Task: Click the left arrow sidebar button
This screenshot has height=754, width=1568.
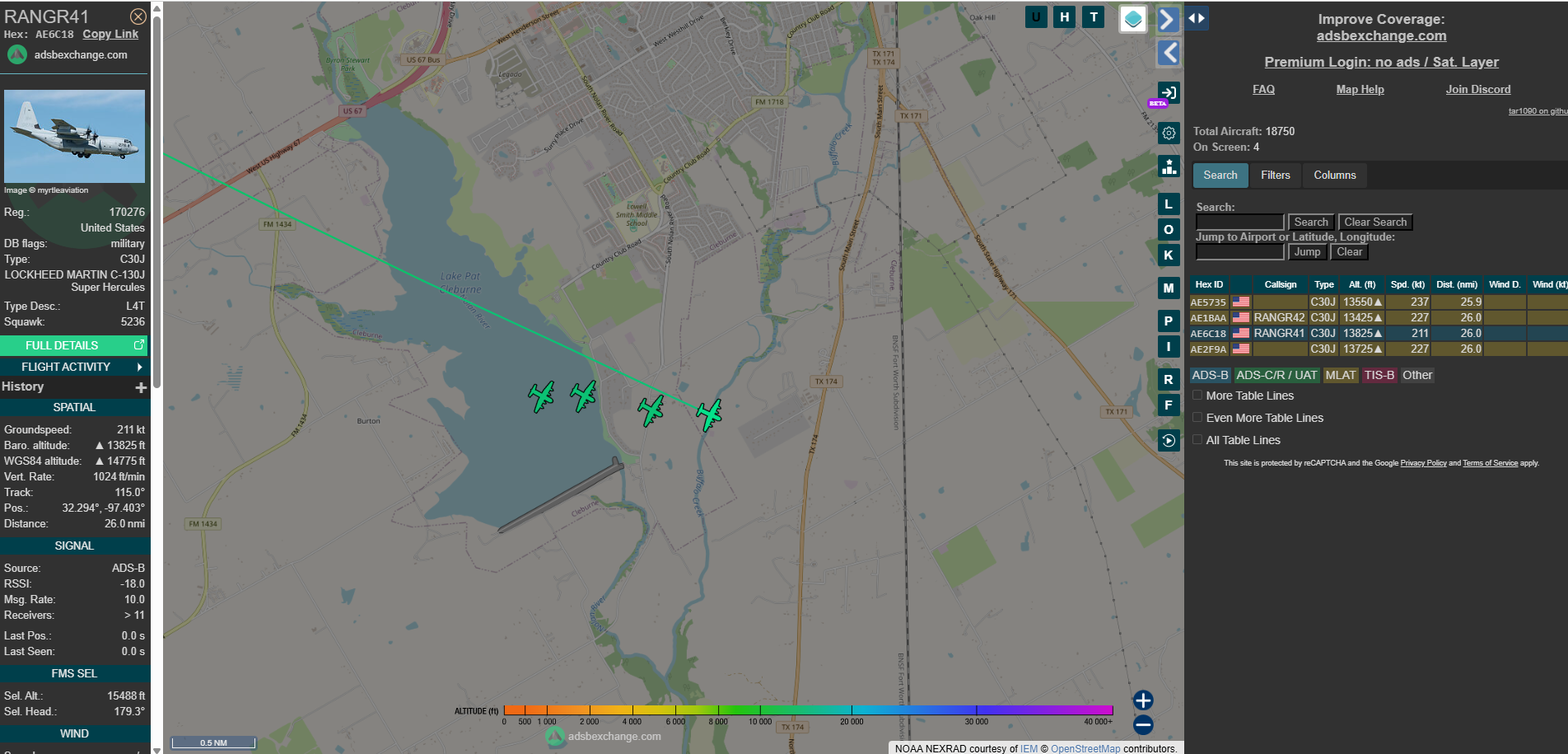Action: tap(1168, 53)
